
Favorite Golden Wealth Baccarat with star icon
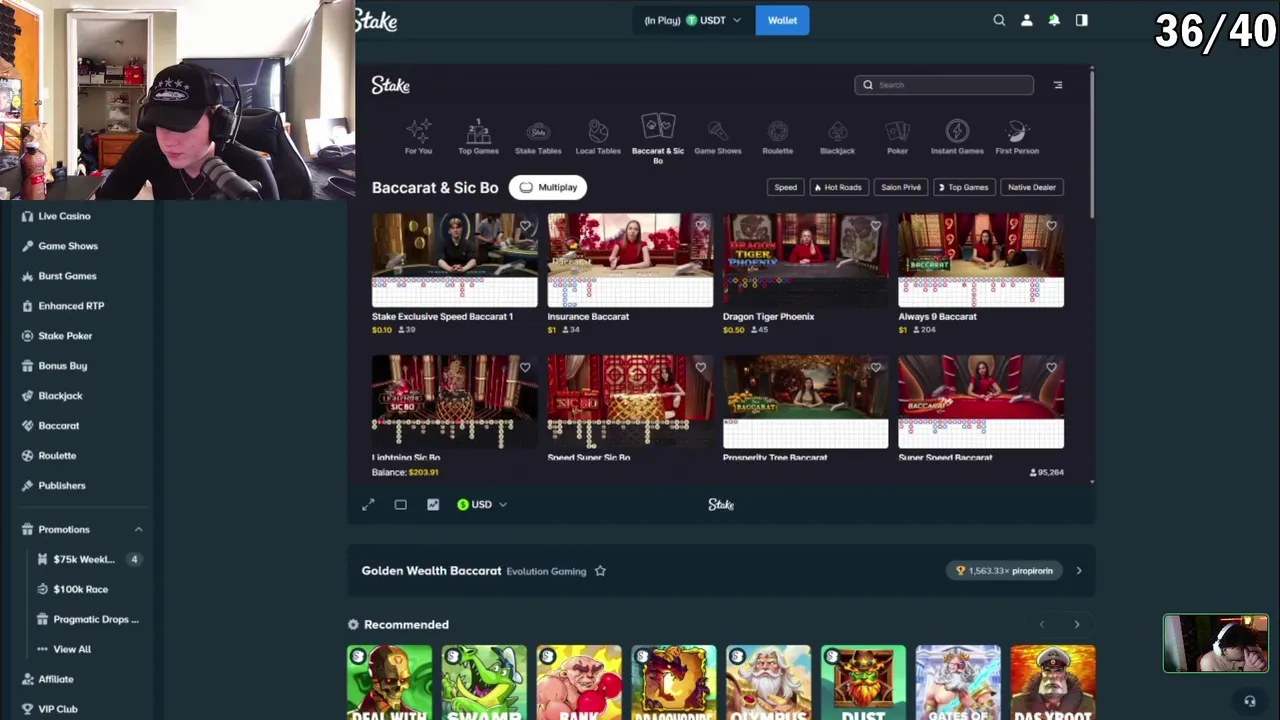[x=600, y=571]
